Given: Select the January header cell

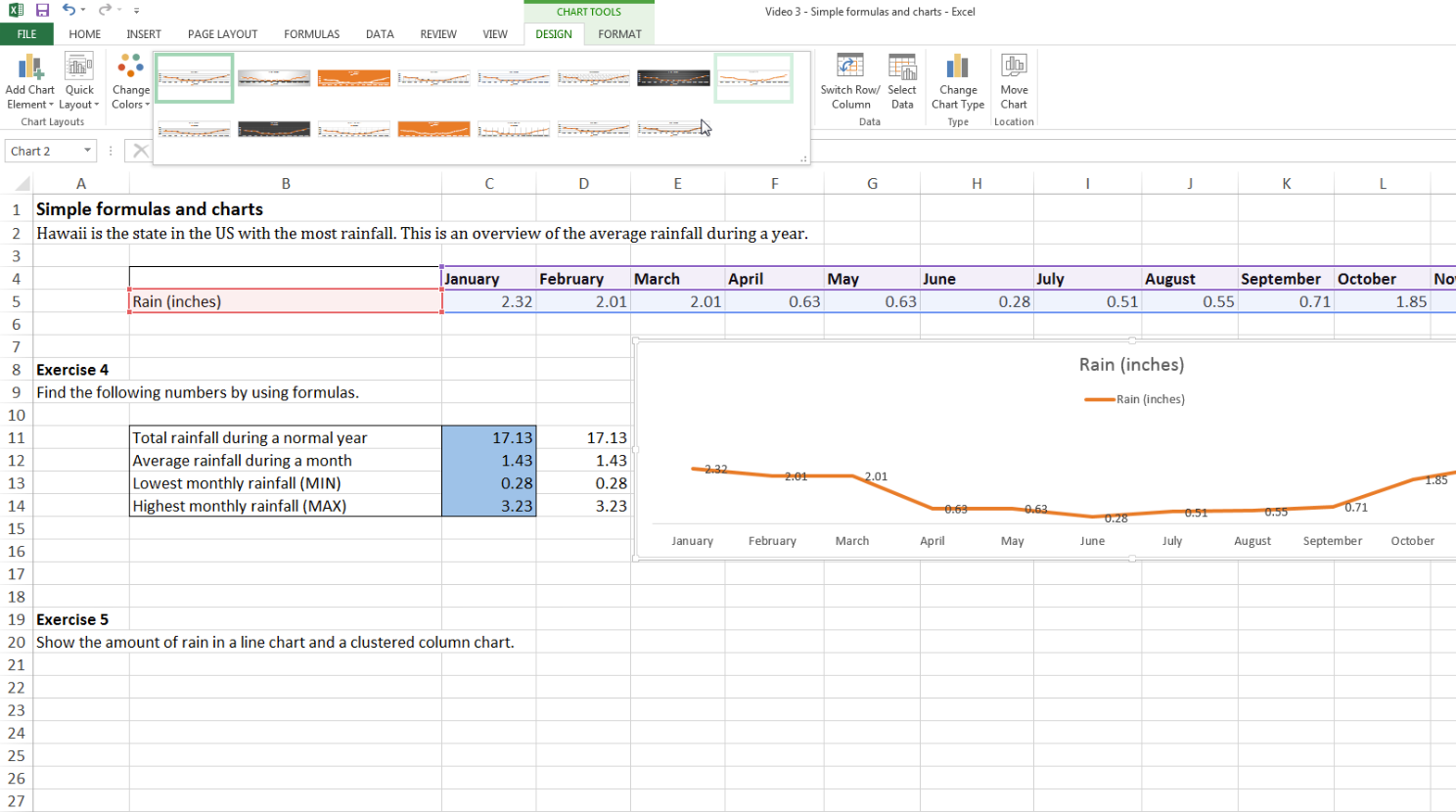Looking at the screenshot, I should 489,279.
